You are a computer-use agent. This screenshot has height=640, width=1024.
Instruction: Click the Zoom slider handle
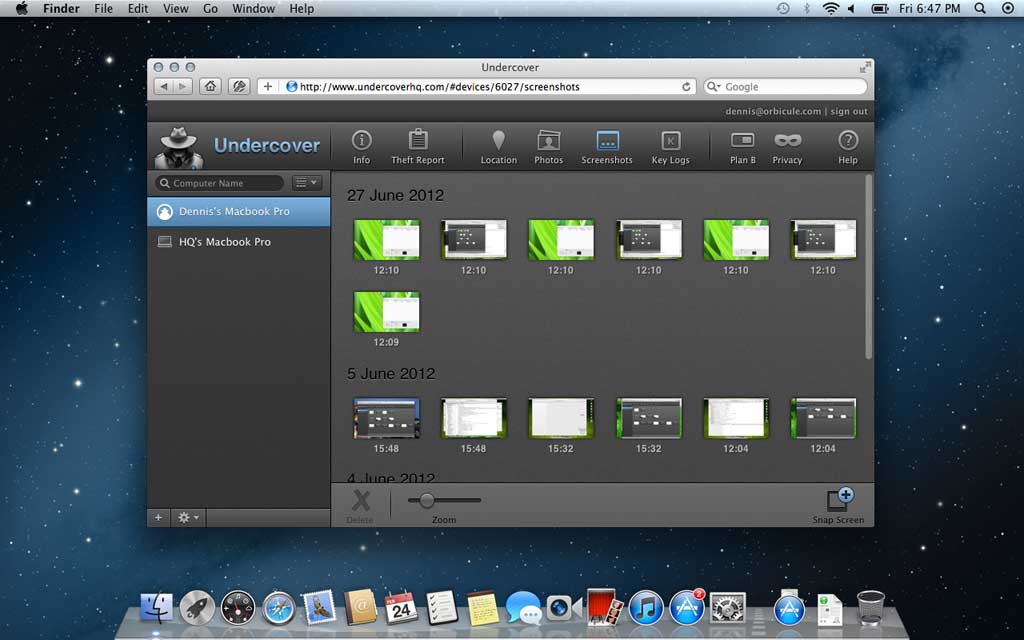[426, 500]
